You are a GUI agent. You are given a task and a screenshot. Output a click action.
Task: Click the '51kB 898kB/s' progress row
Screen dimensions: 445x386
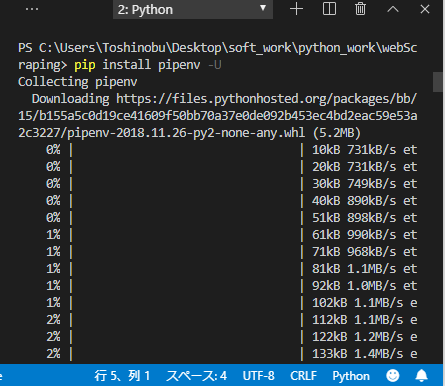coord(232,218)
